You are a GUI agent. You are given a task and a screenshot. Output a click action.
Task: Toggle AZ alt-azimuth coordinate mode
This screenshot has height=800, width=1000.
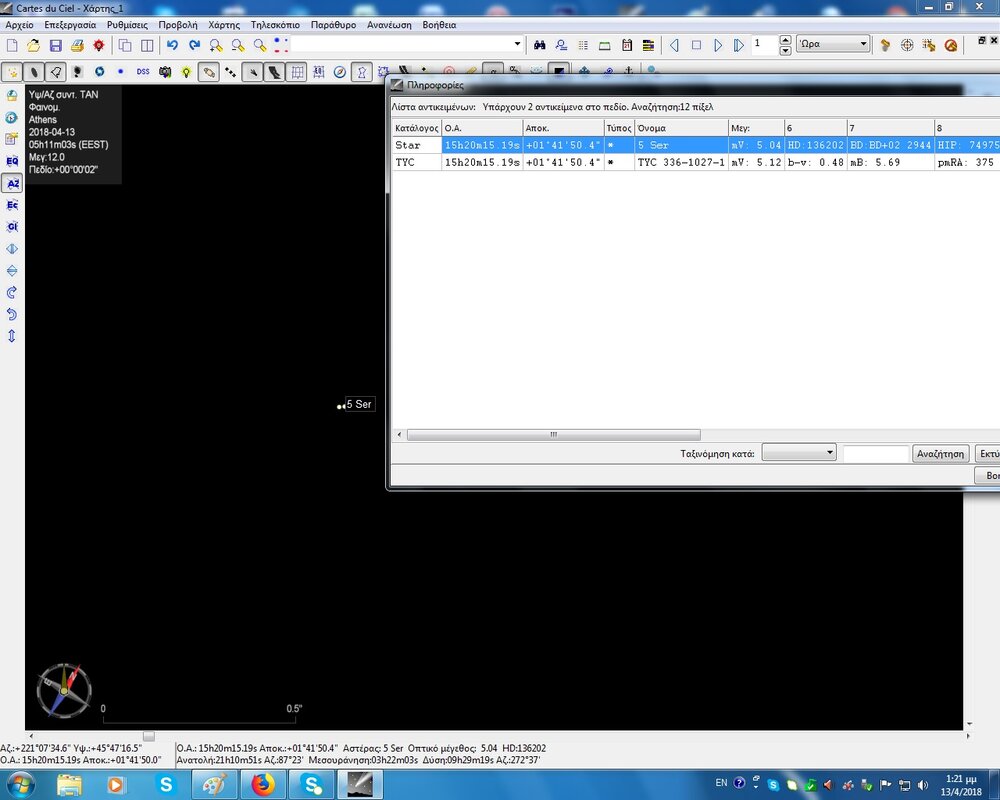coord(12,183)
